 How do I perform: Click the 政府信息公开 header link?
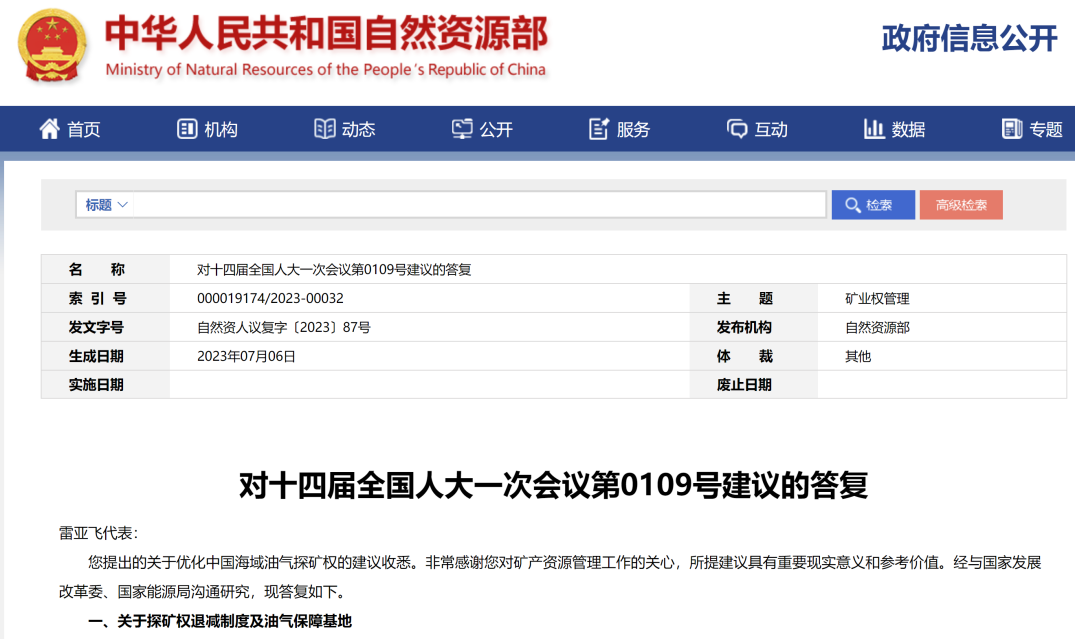pyautogui.click(x=969, y=39)
